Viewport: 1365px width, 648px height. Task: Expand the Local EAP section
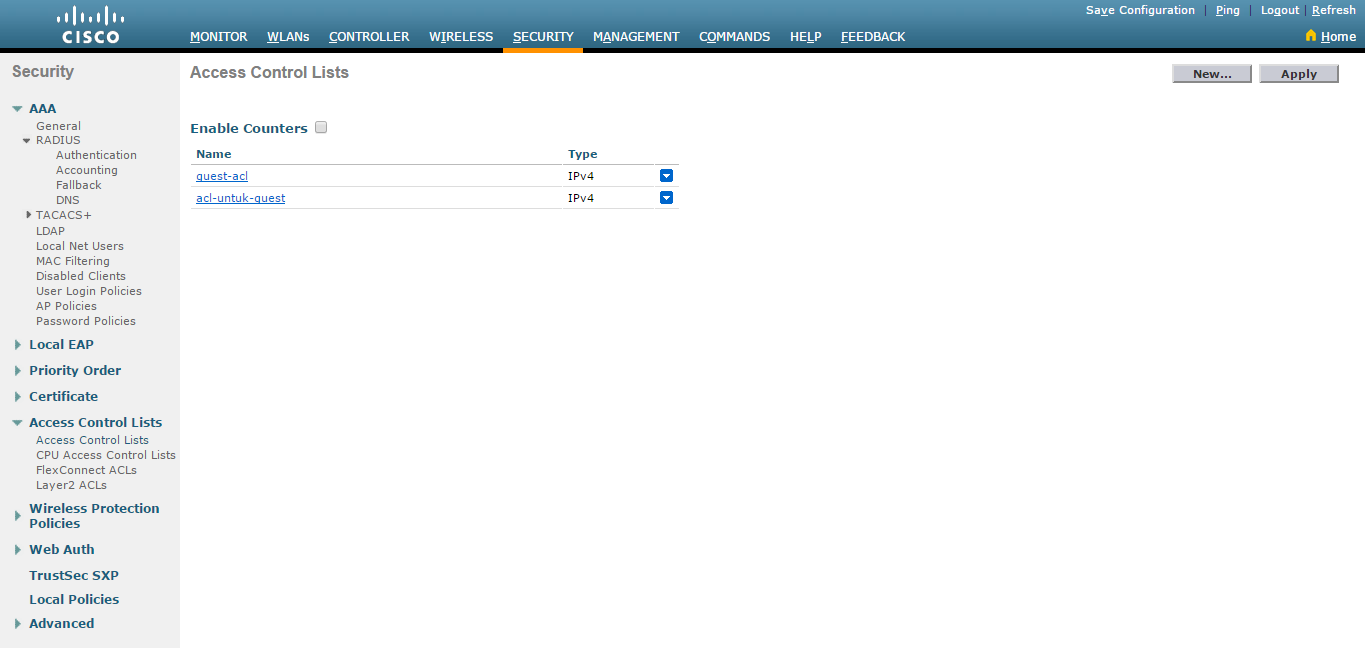[x=17, y=344]
